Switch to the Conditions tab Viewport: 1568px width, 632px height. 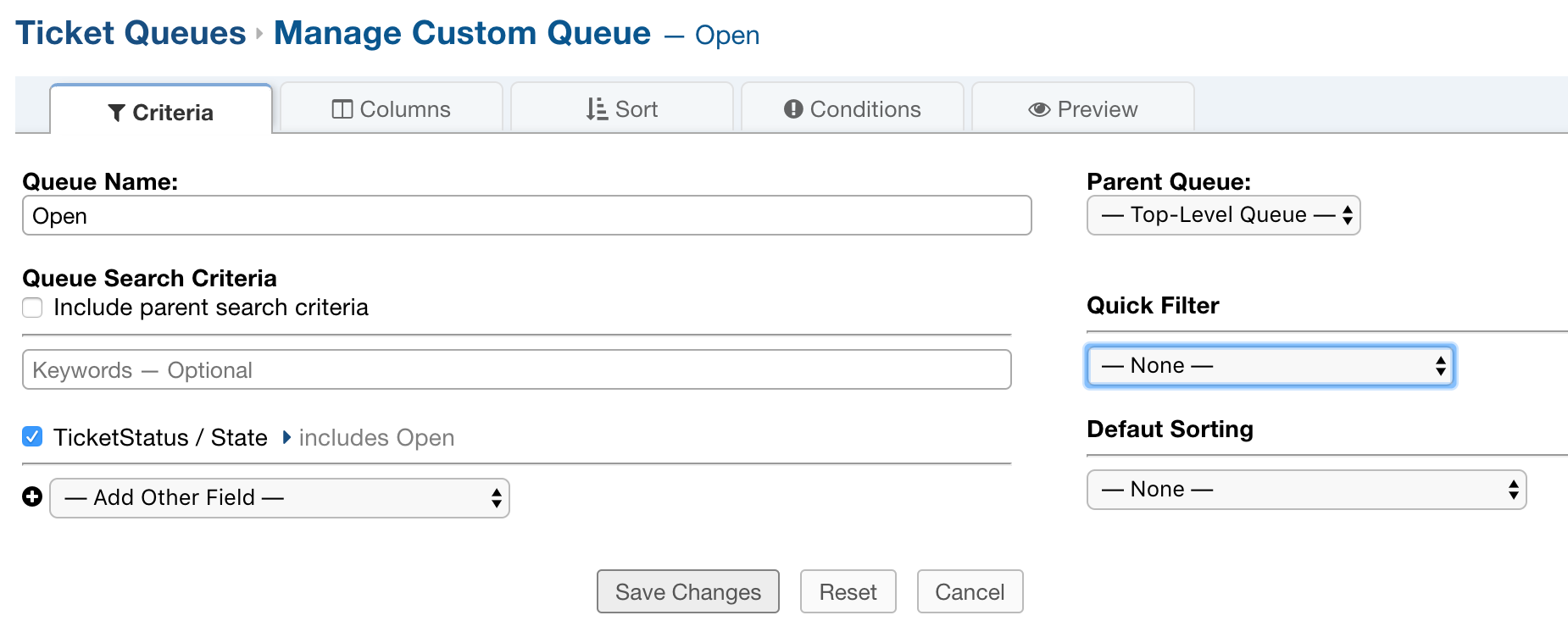853,109
